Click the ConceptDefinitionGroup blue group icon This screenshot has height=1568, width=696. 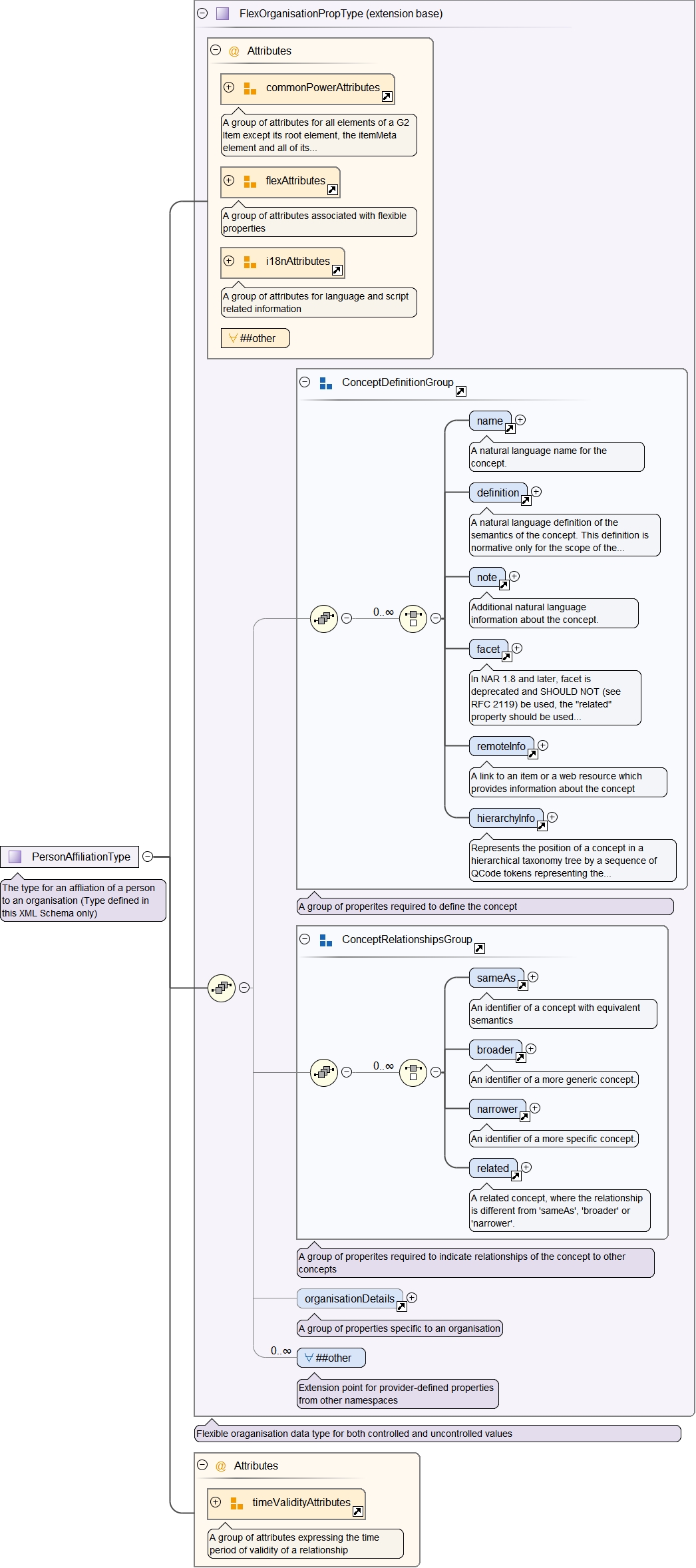[x=325, y=383]
